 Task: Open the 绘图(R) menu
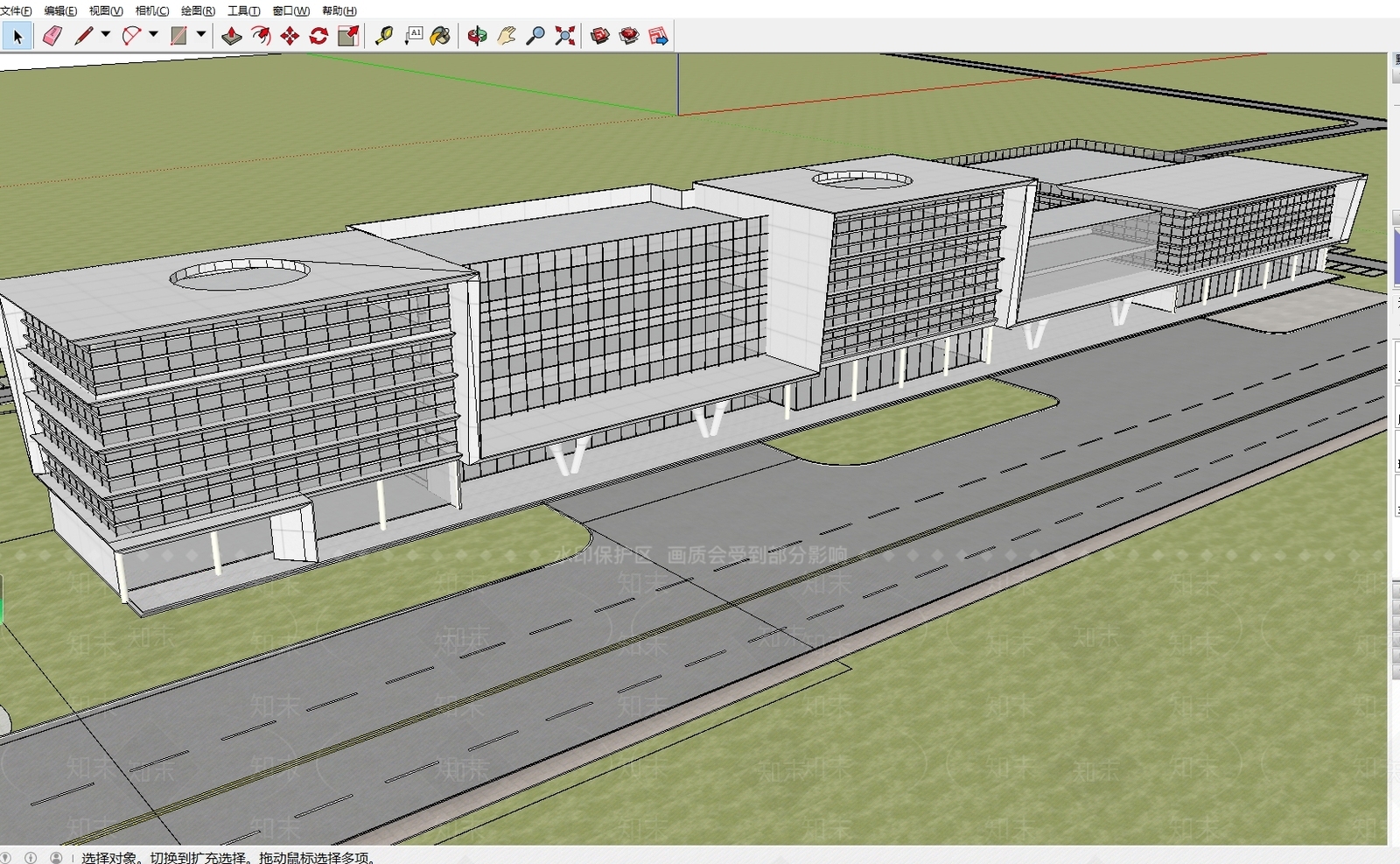coord(198,11)
